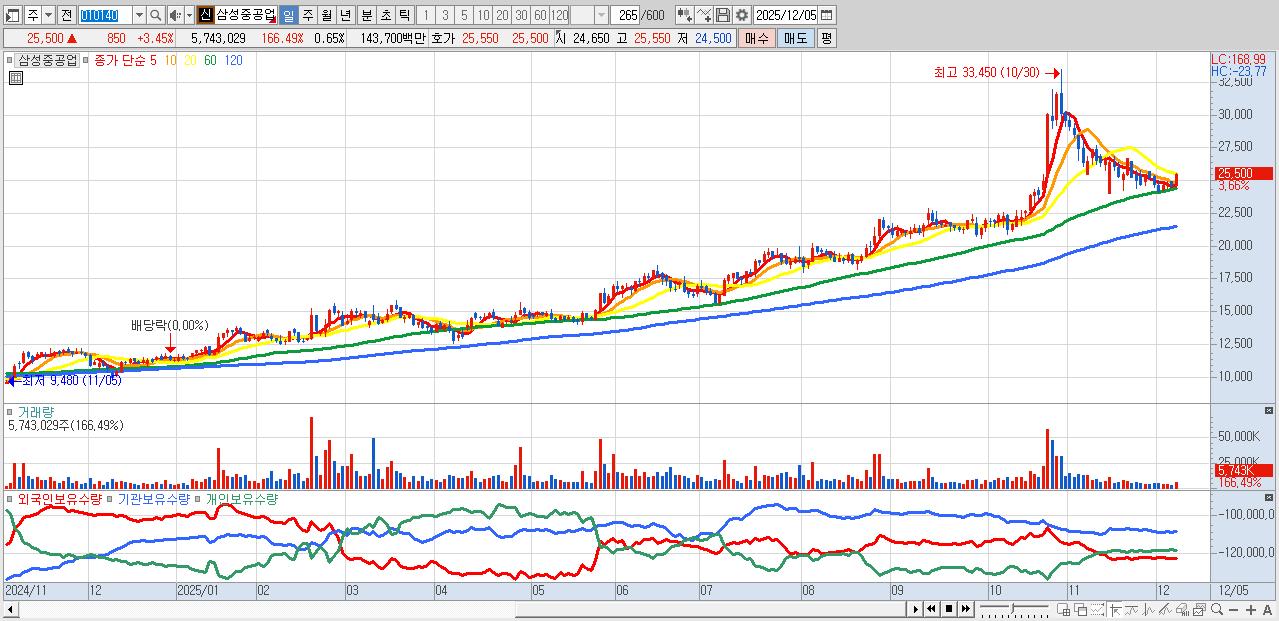Open the custom interval dropdown
The width and height of the screenshot is (1279, 621).
coord(601,15)
